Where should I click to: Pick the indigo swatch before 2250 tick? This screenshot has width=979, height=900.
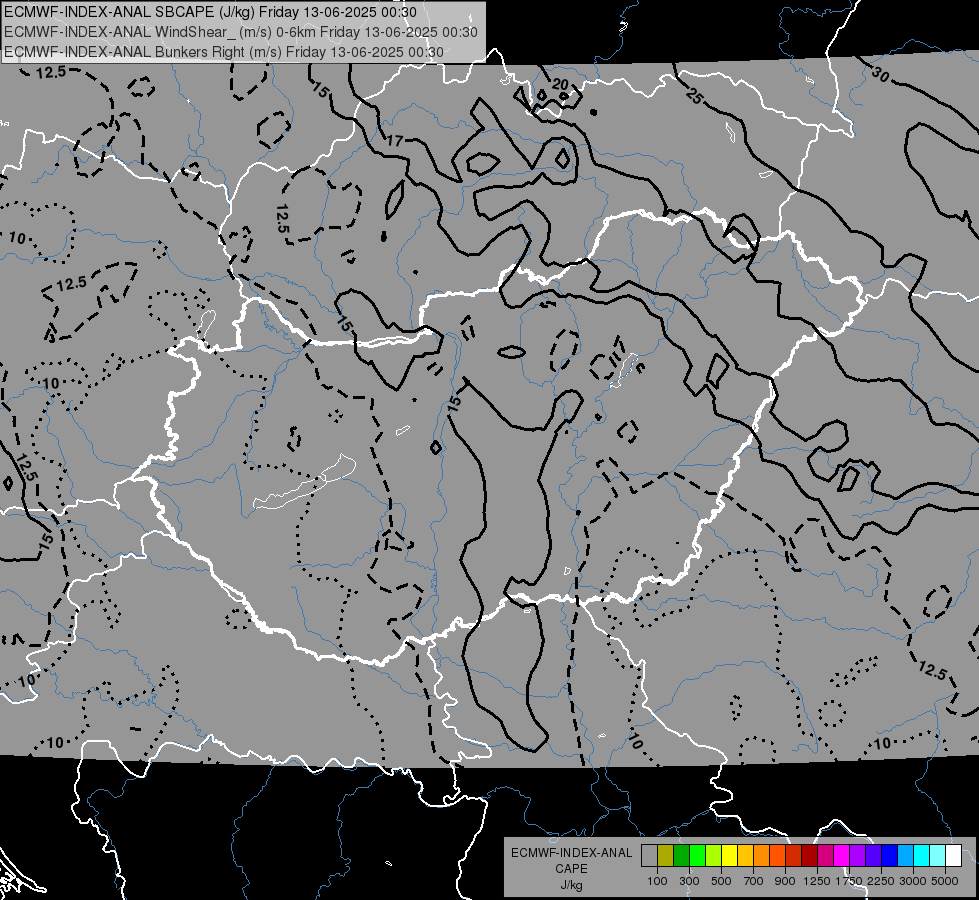(873, 856)
